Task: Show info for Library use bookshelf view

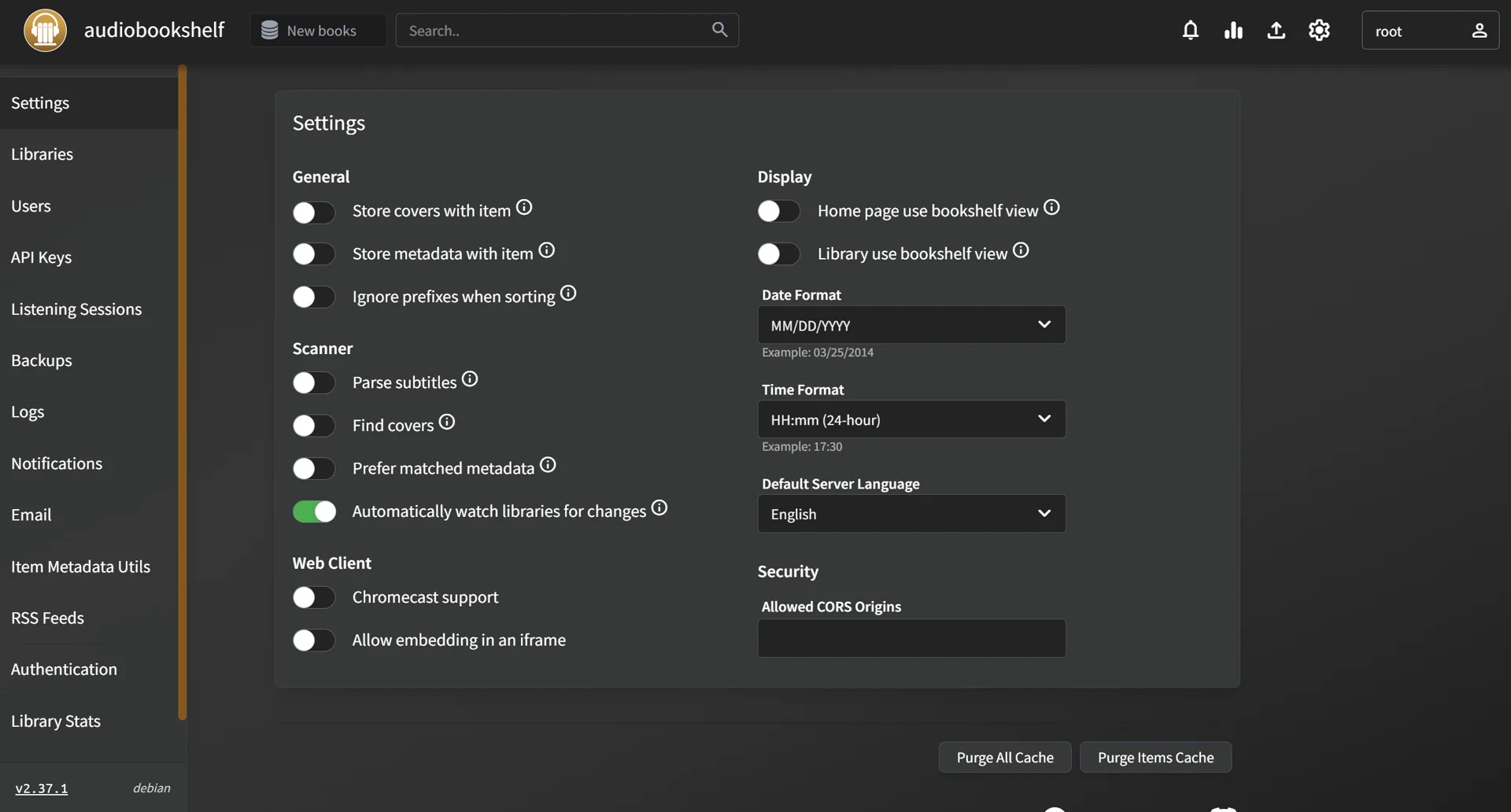Action: pyautogui.click(x=1021, y=250)
